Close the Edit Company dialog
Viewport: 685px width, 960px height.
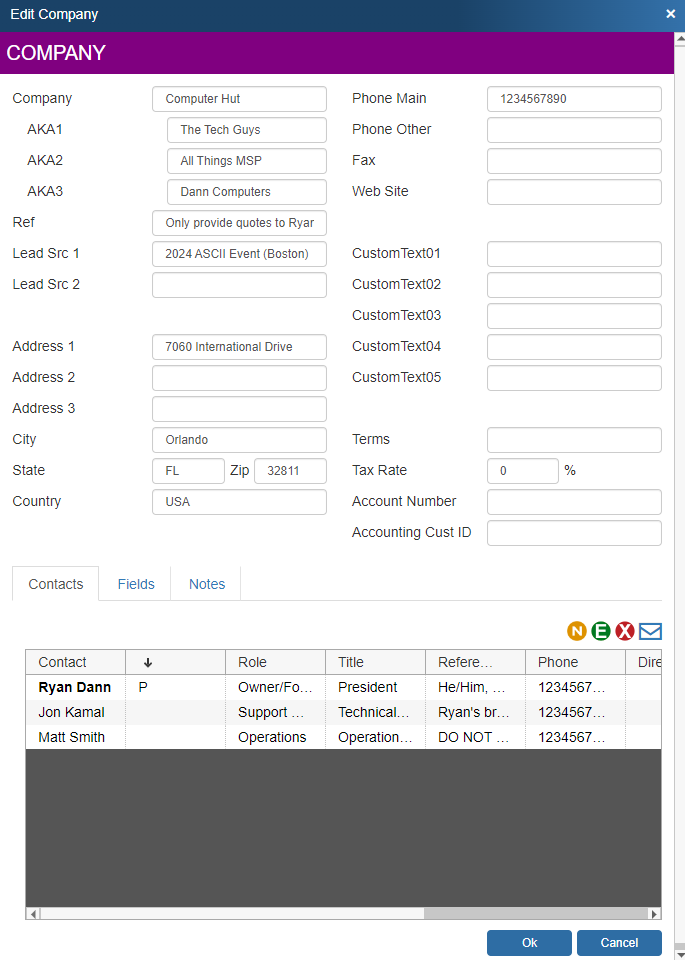(670, 14)
